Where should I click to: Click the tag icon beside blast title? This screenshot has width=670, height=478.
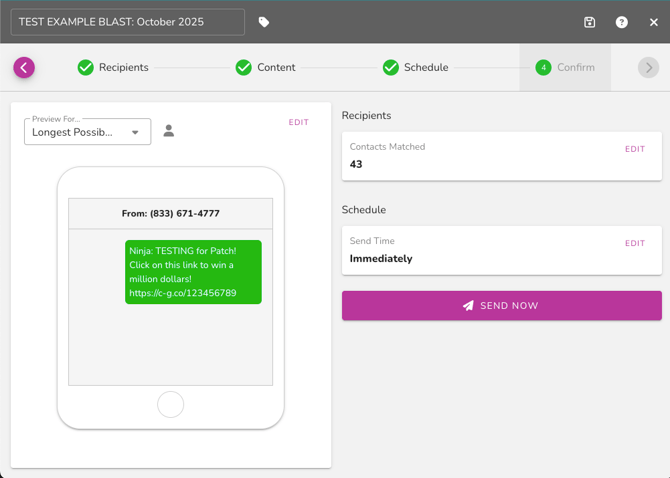point(264,22)
